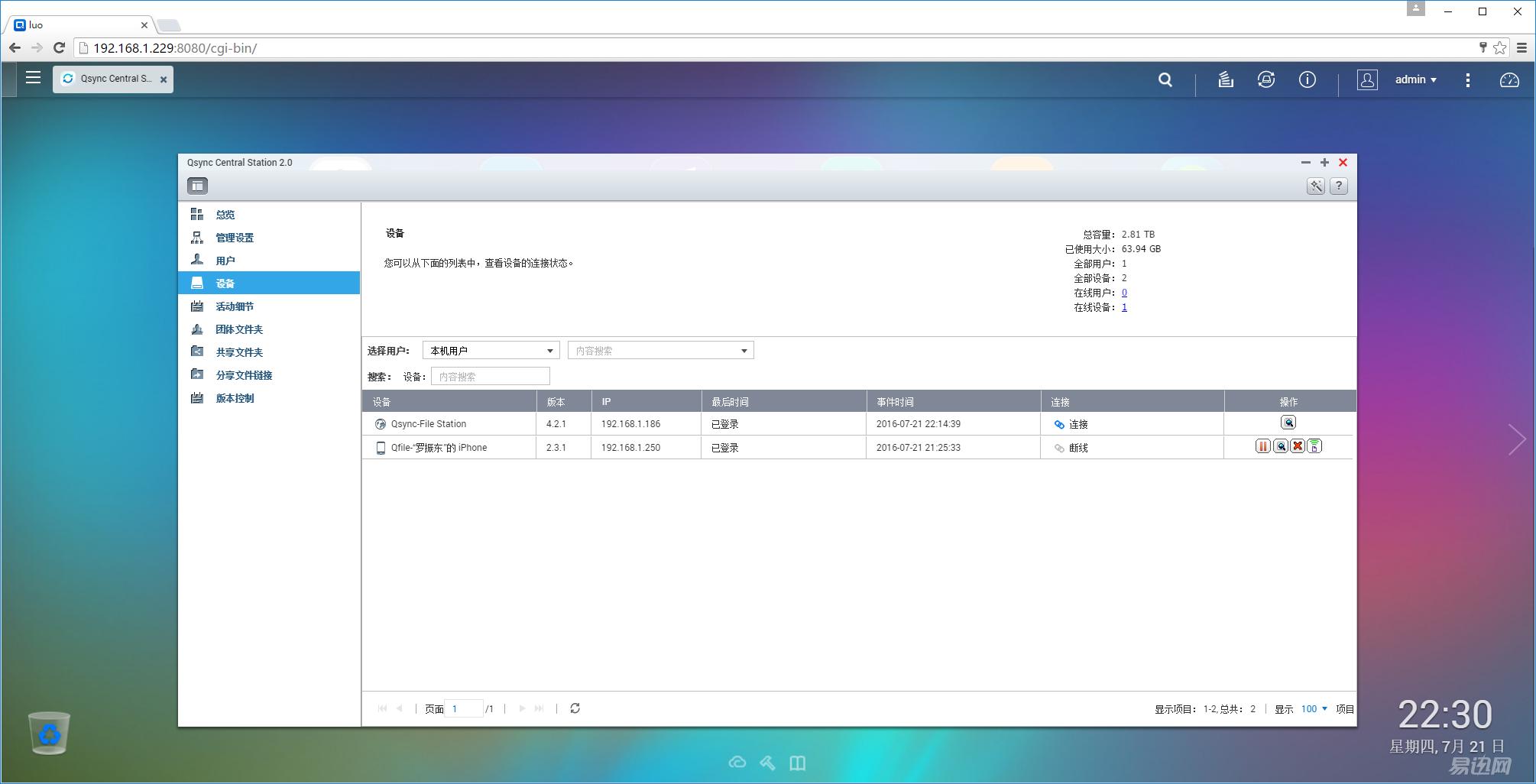The width and height of the screenshot is (1536, 784).
Task: Click the book icon in bottom dock
Action: point(798,763)
